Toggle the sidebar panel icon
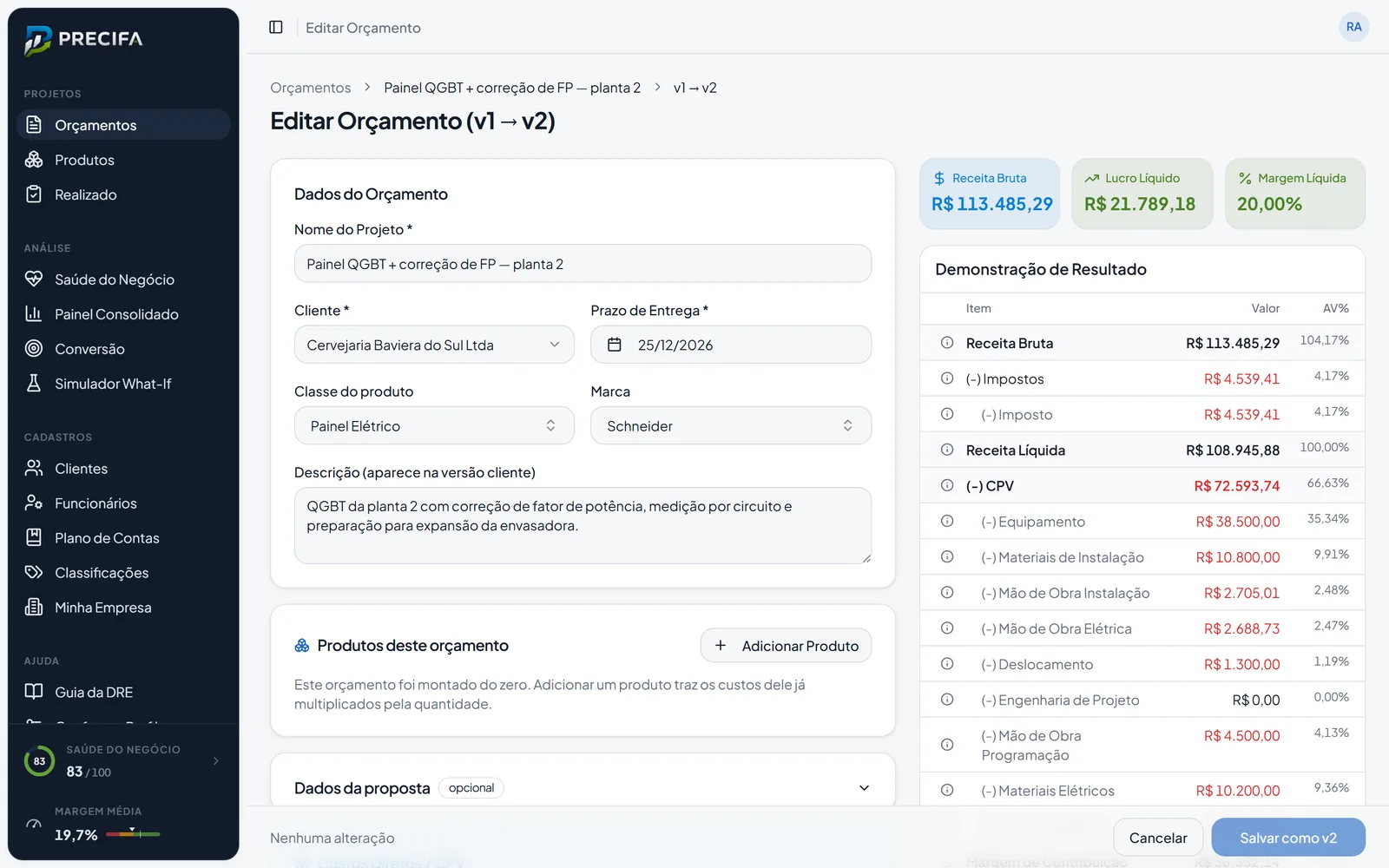1389x868 pixels. pyautogui.click(x=276, y=27)
